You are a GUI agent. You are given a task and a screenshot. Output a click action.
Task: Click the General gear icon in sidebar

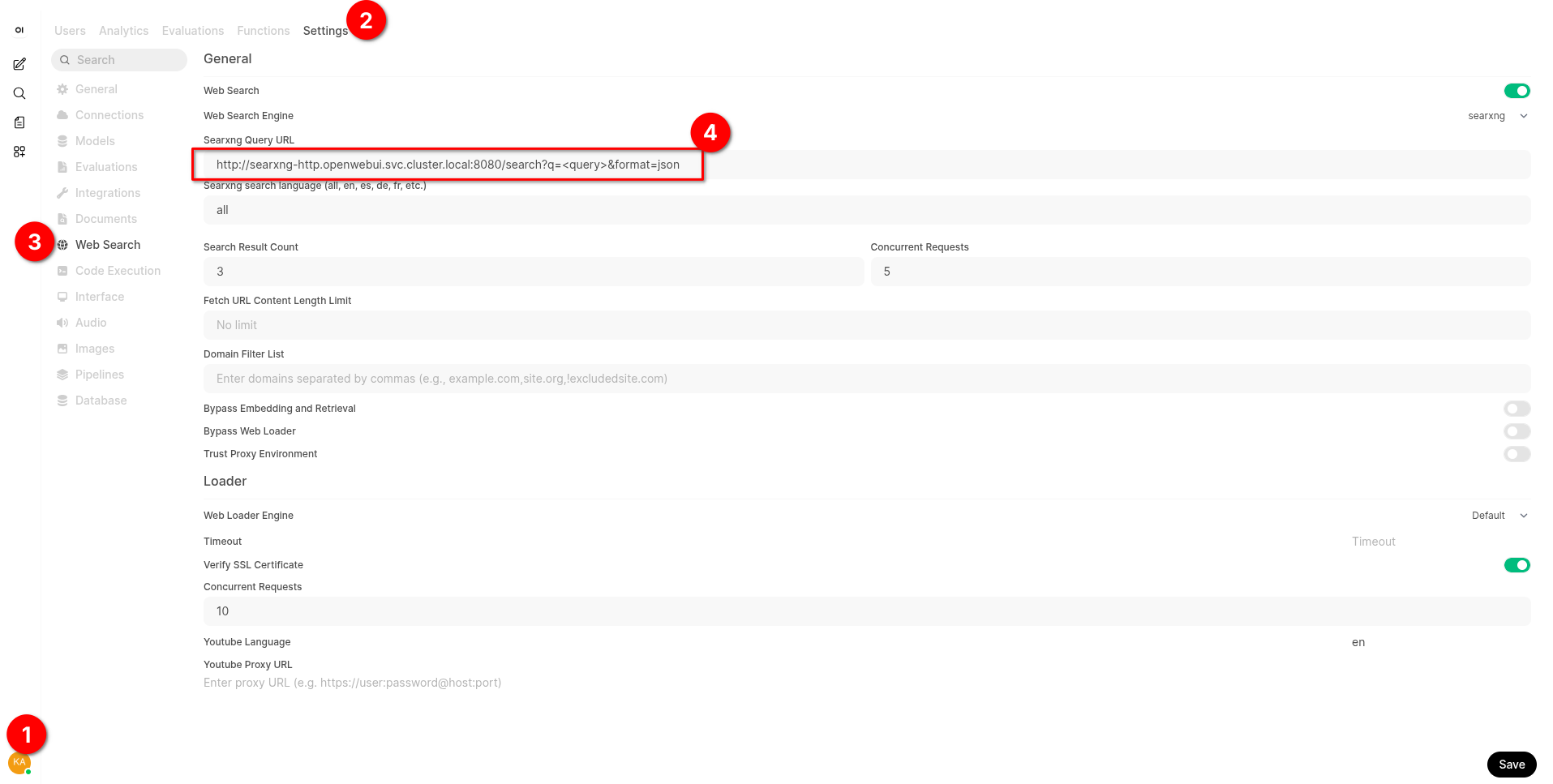click(x=62, y=89)
